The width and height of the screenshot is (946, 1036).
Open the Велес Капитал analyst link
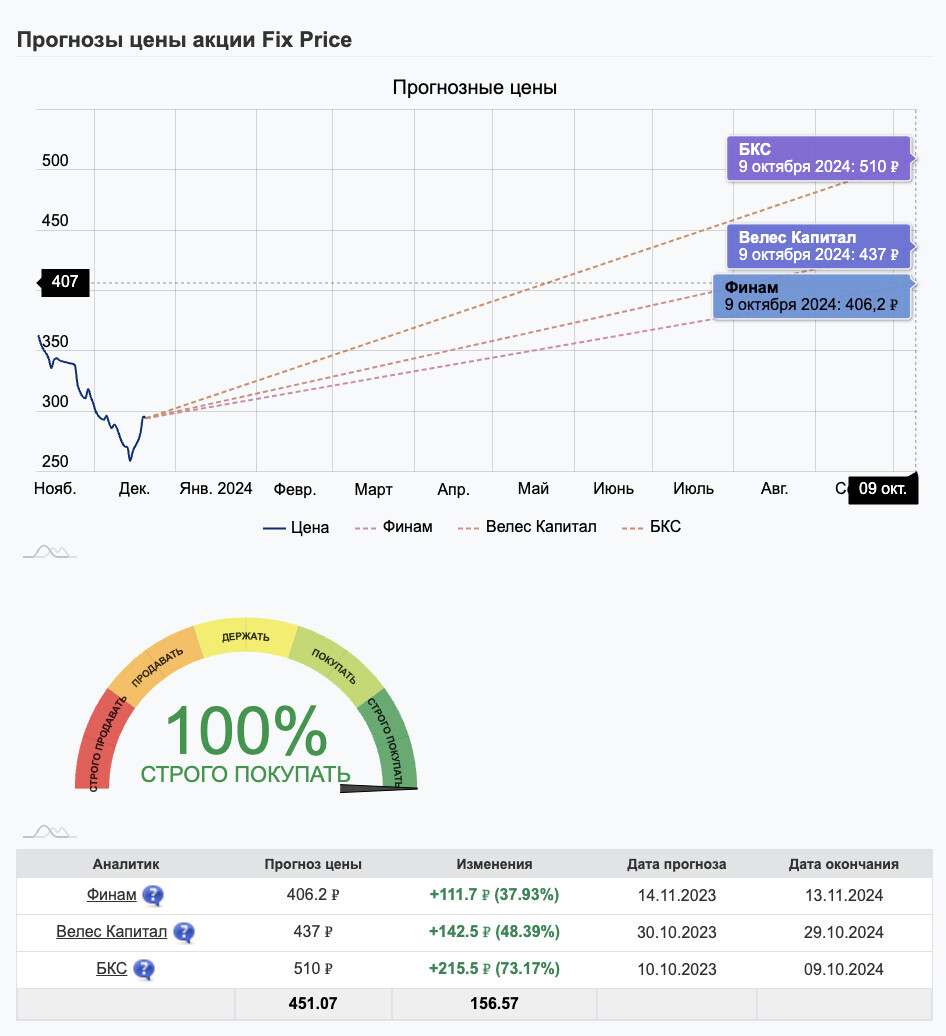[x=112, y=932]
